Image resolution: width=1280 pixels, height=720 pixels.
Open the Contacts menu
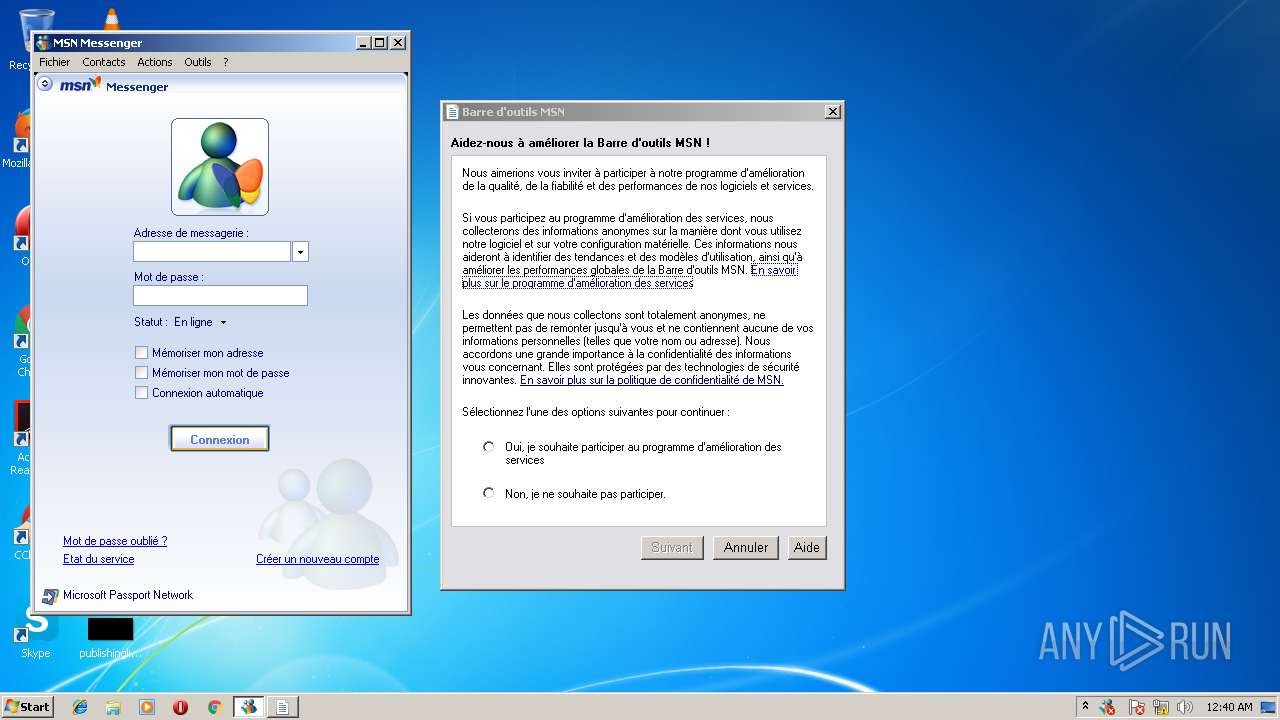pyautogui.click(x=104, y=62)
